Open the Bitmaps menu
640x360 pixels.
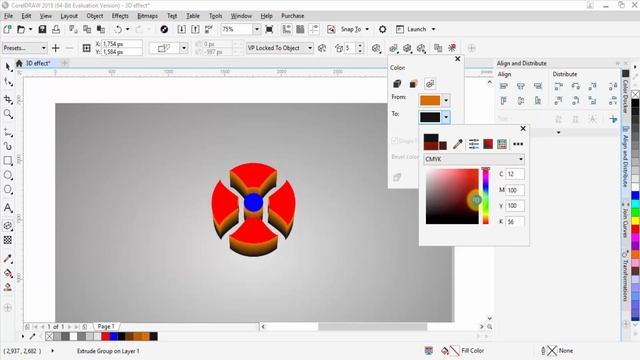[147, 16]
